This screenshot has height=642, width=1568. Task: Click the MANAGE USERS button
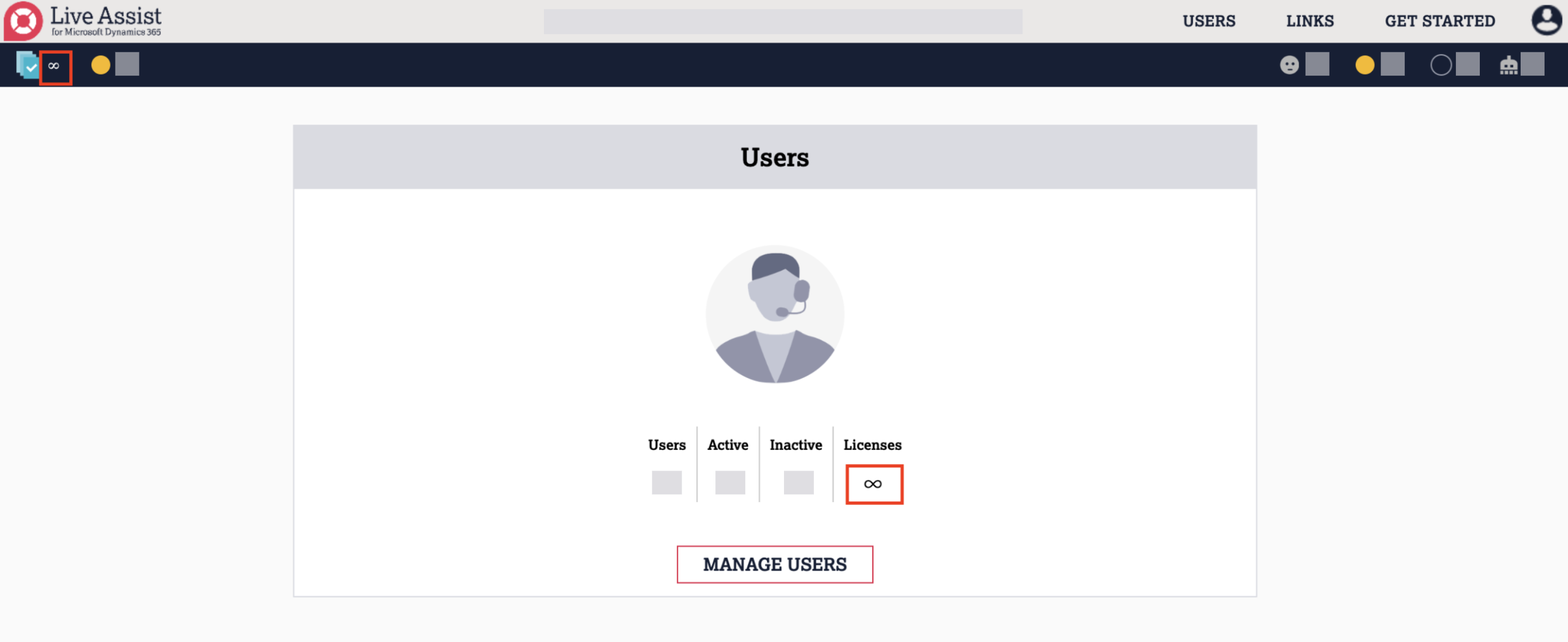tap(775, 564)
